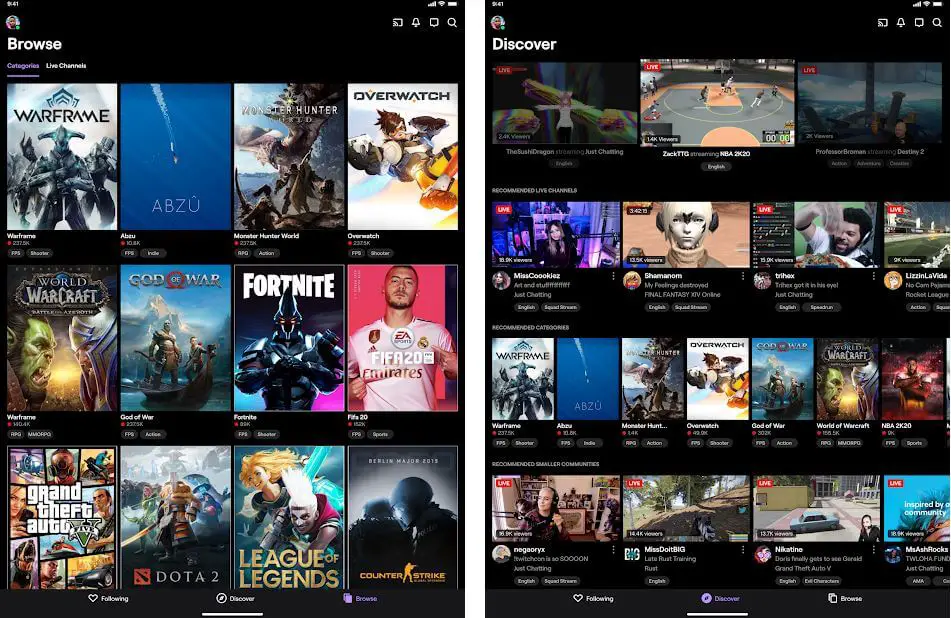Open the Fortnite game cover
This screenshot has width=951, height=618.
tap(289, 338)
